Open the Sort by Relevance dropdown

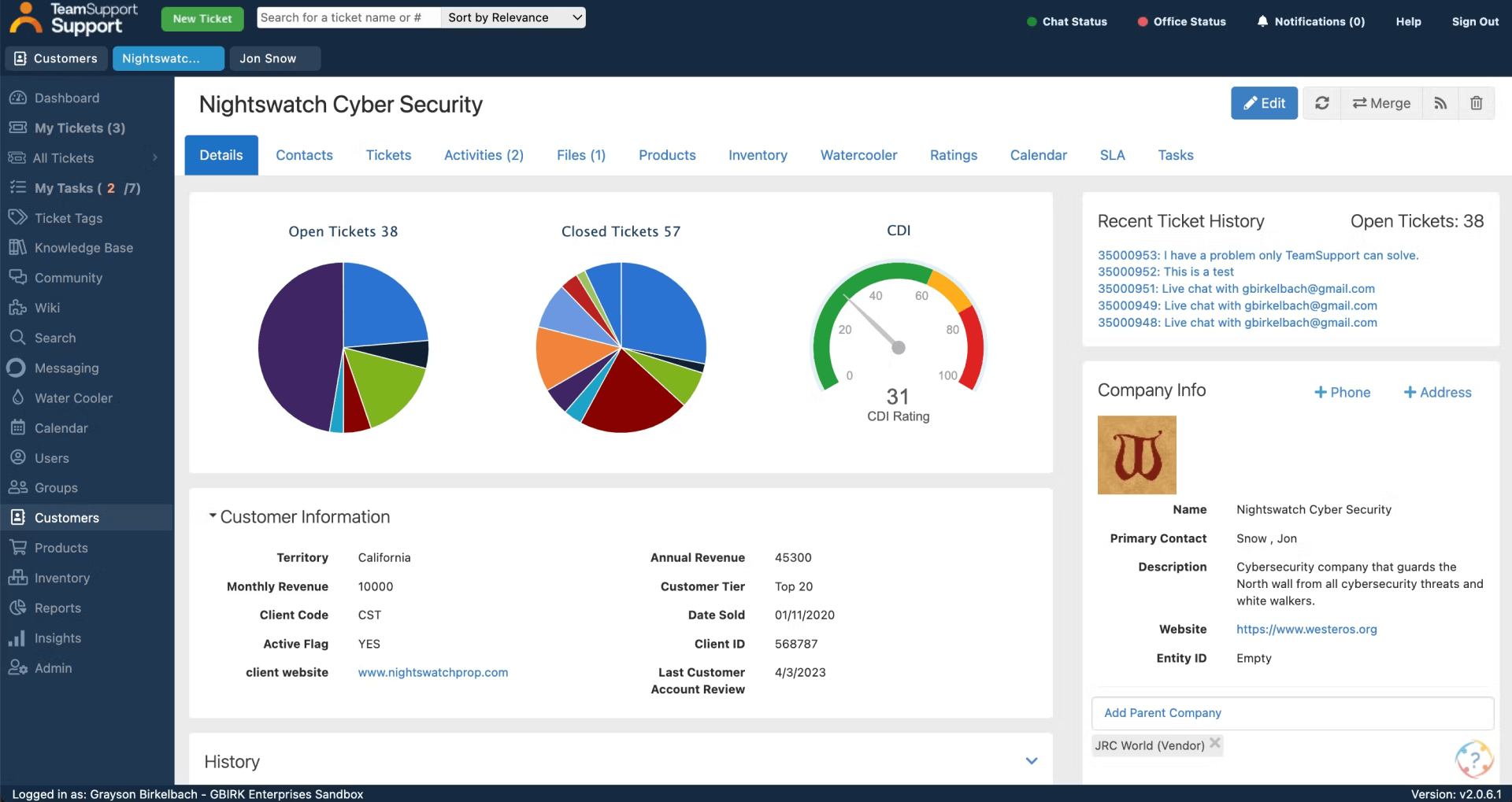tap(513, 17)
